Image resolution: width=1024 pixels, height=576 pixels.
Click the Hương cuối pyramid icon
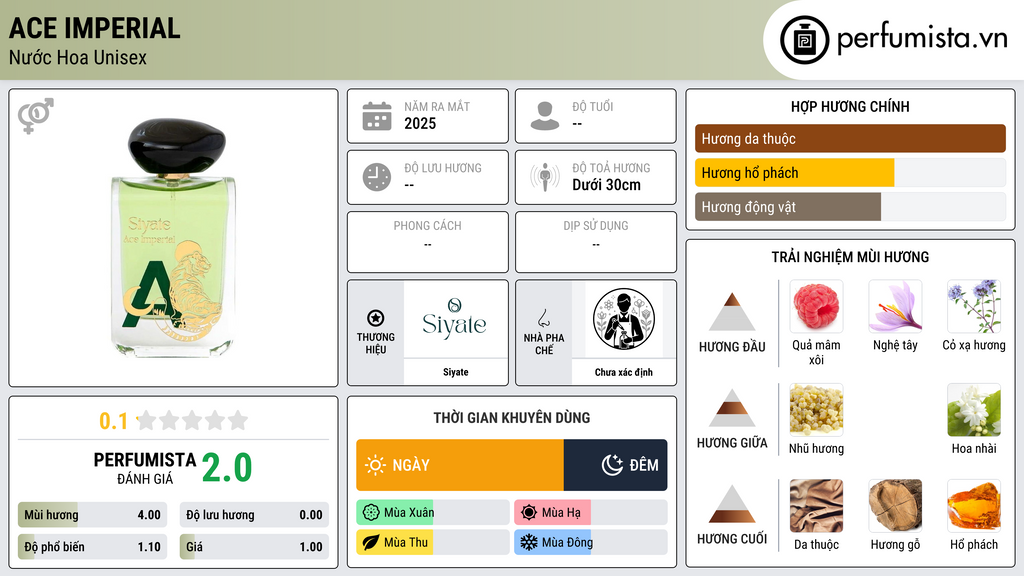click(732, 504)
